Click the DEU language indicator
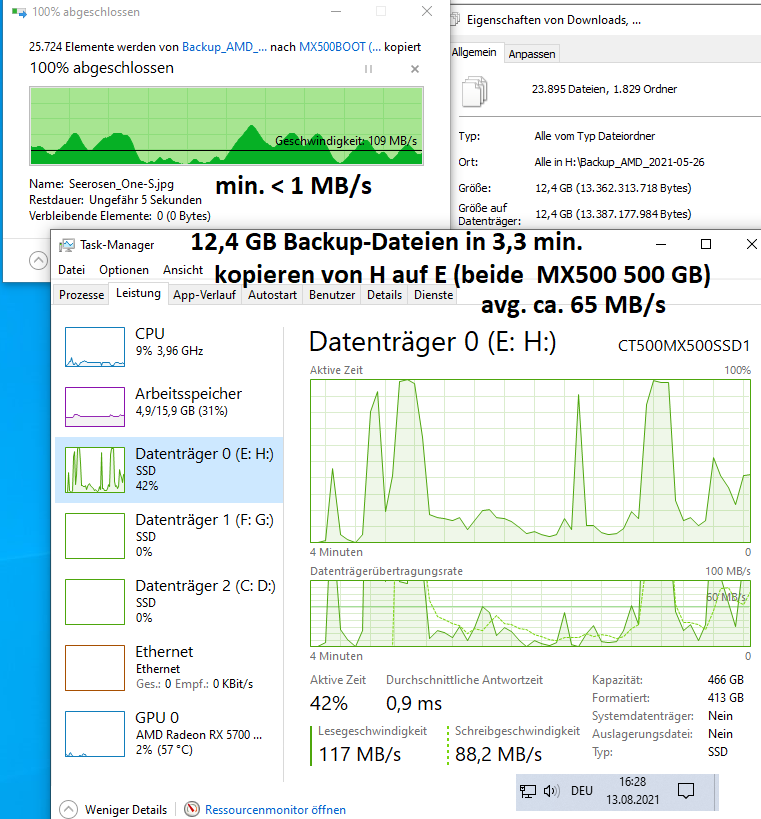Screen dimensions: 761x819 (x=582, y=791)
